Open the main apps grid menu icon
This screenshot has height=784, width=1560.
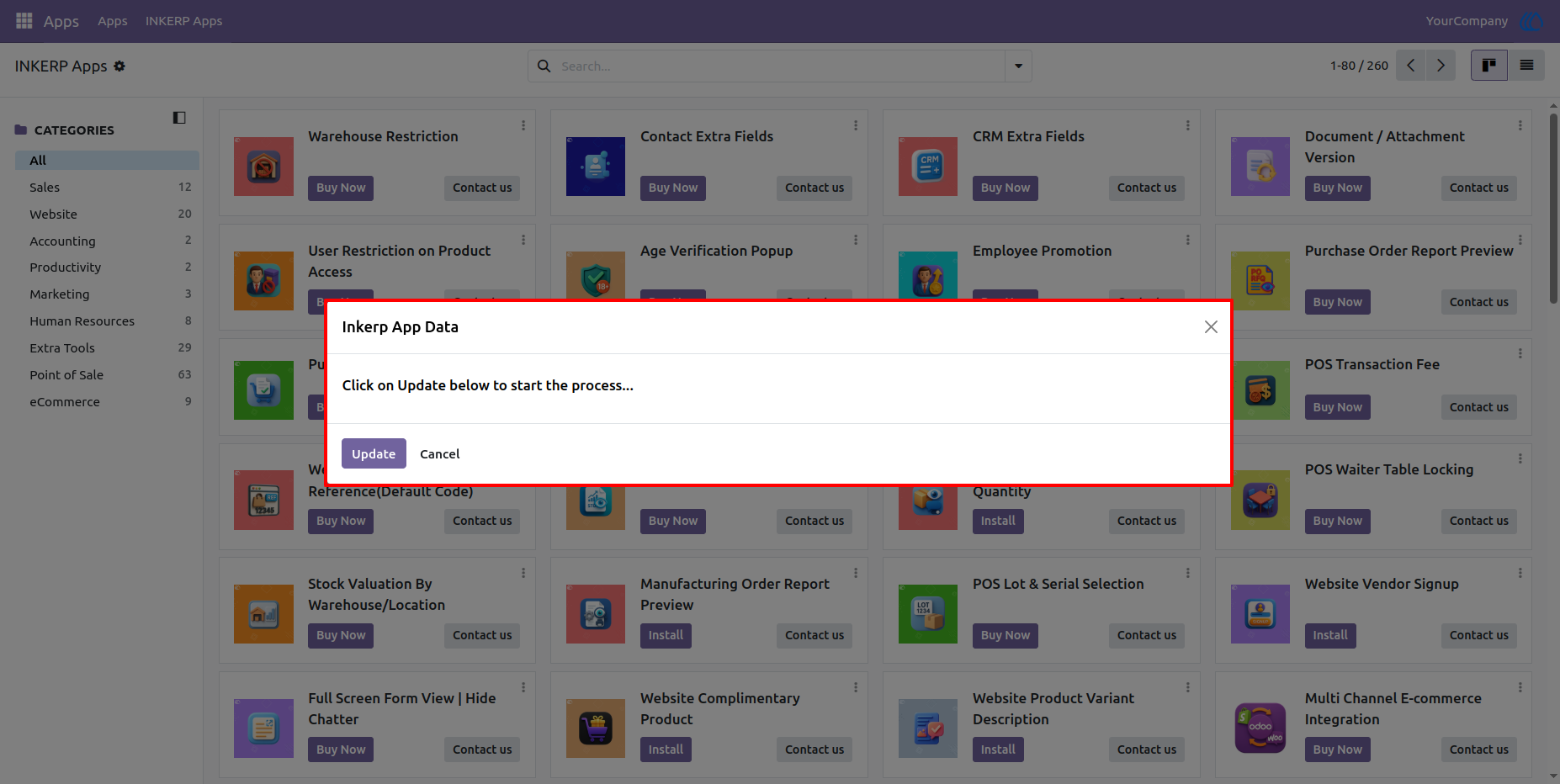(x=24, y=20)
